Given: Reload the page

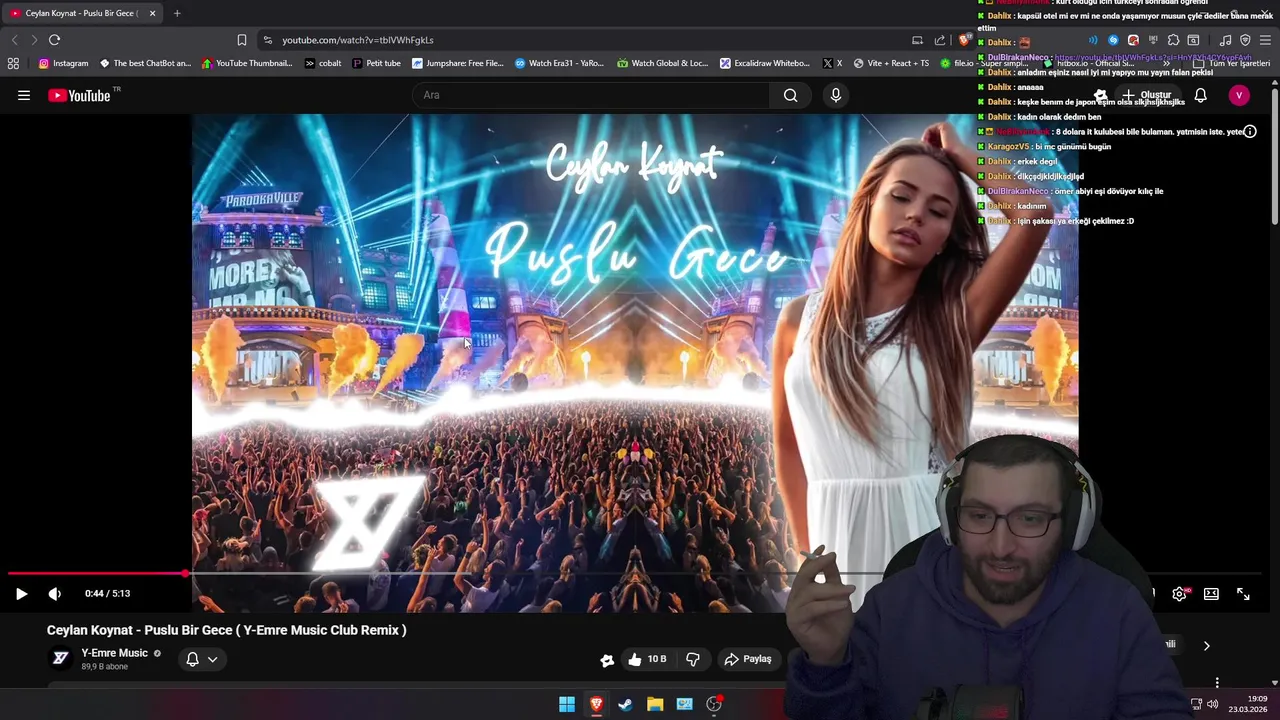Looking at the screenshot, I should pos(54,40).
